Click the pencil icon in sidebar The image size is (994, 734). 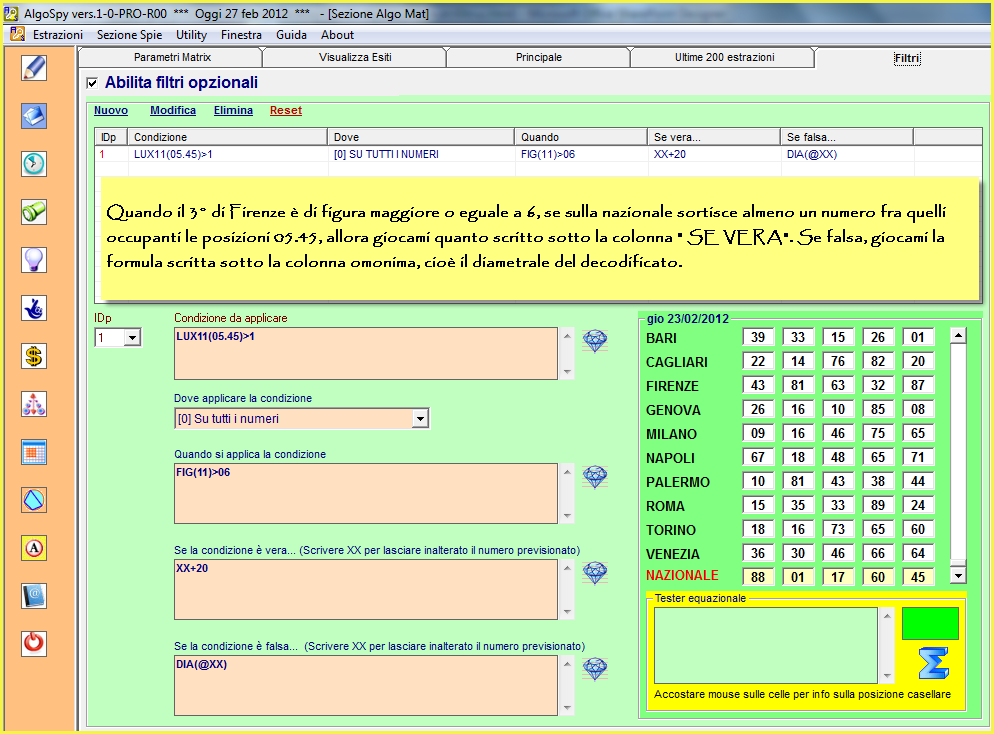coord(34,68)
